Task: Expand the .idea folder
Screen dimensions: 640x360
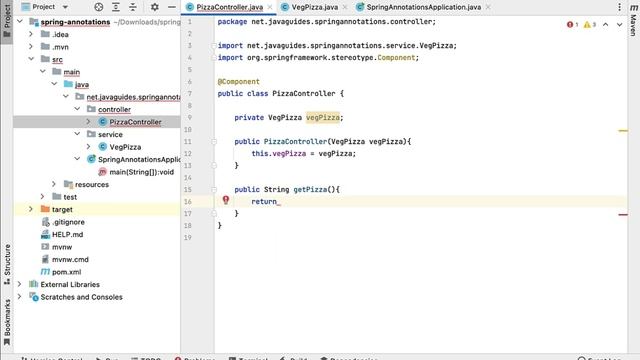Action: point(31,34)
